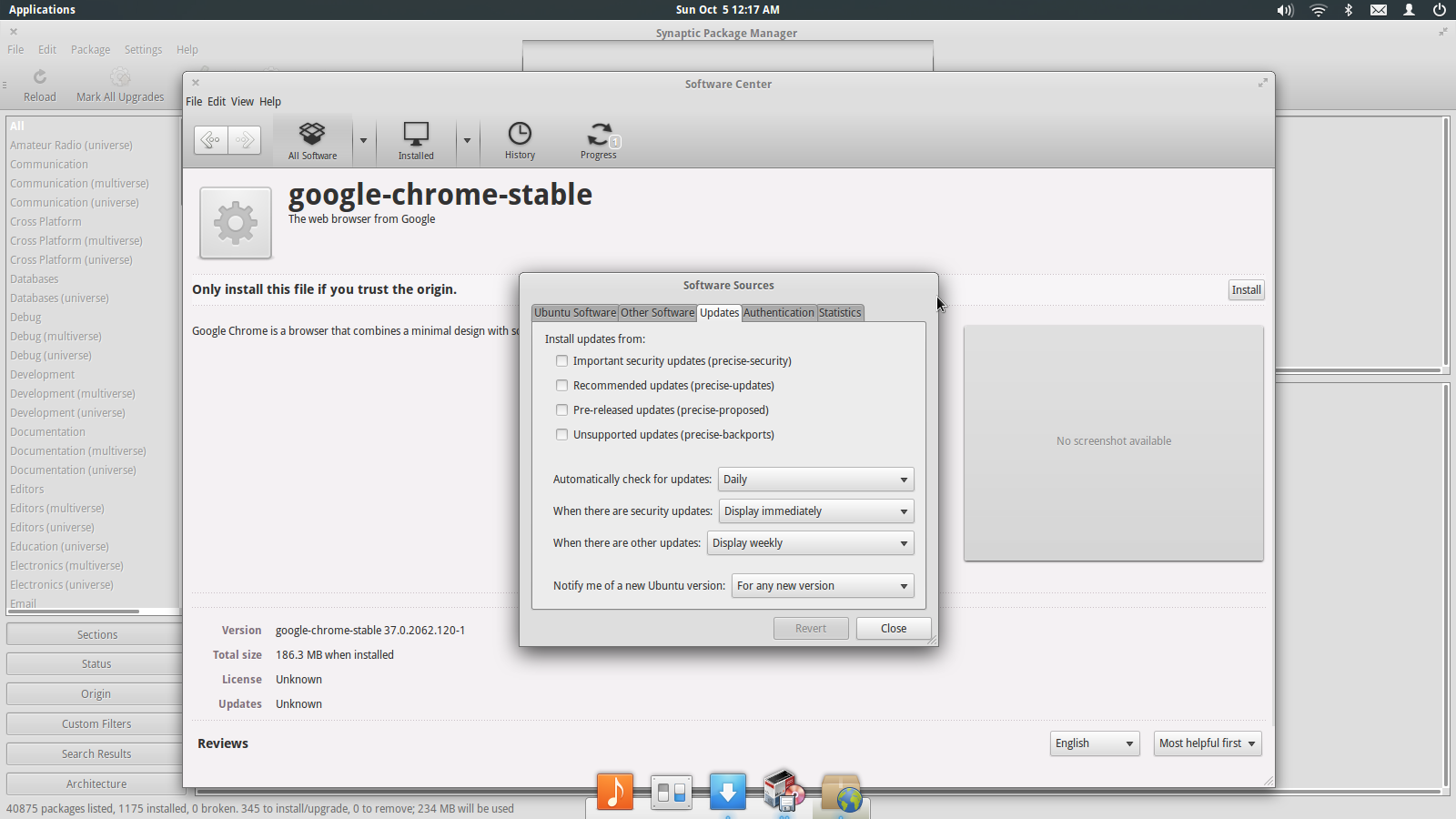The image size is (1456, 819).
Task: Open the Bluetooth indicator
Action: click(1349, 10)
